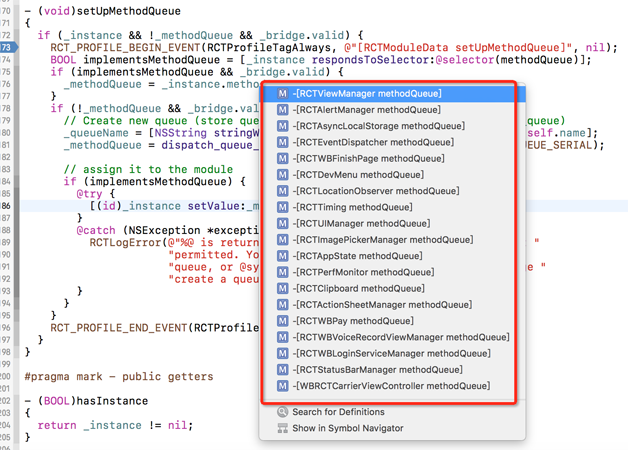Image resolution: width=628 pixels, height=450 pixels.
Task: Select -[RCTEventDispatcher methodQueue] from the list
Action: (x=372, y=142)
